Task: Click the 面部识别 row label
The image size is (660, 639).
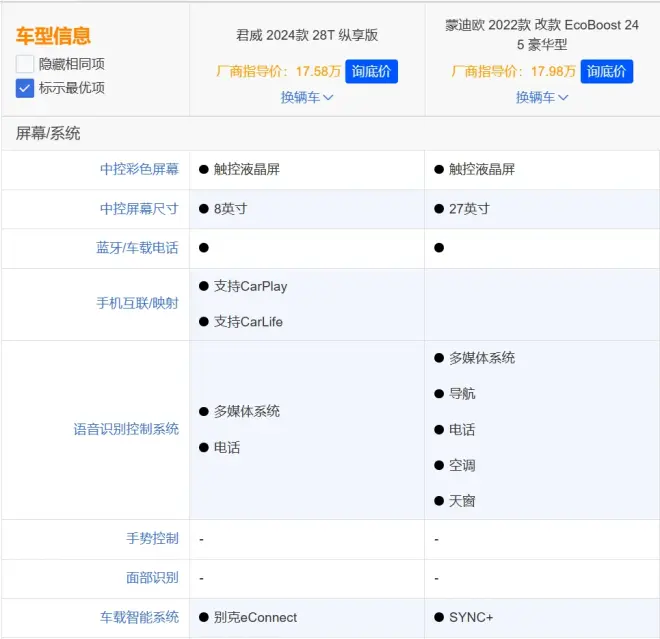Action: coord(152,578)
